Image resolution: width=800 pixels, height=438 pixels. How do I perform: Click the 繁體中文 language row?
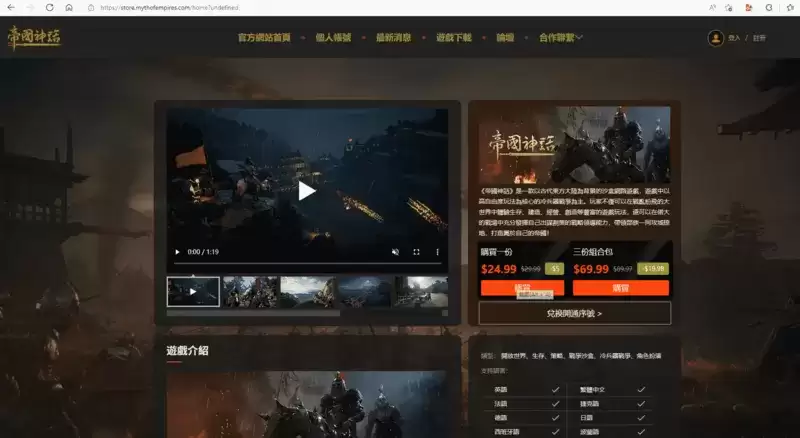tap(611, 390)
